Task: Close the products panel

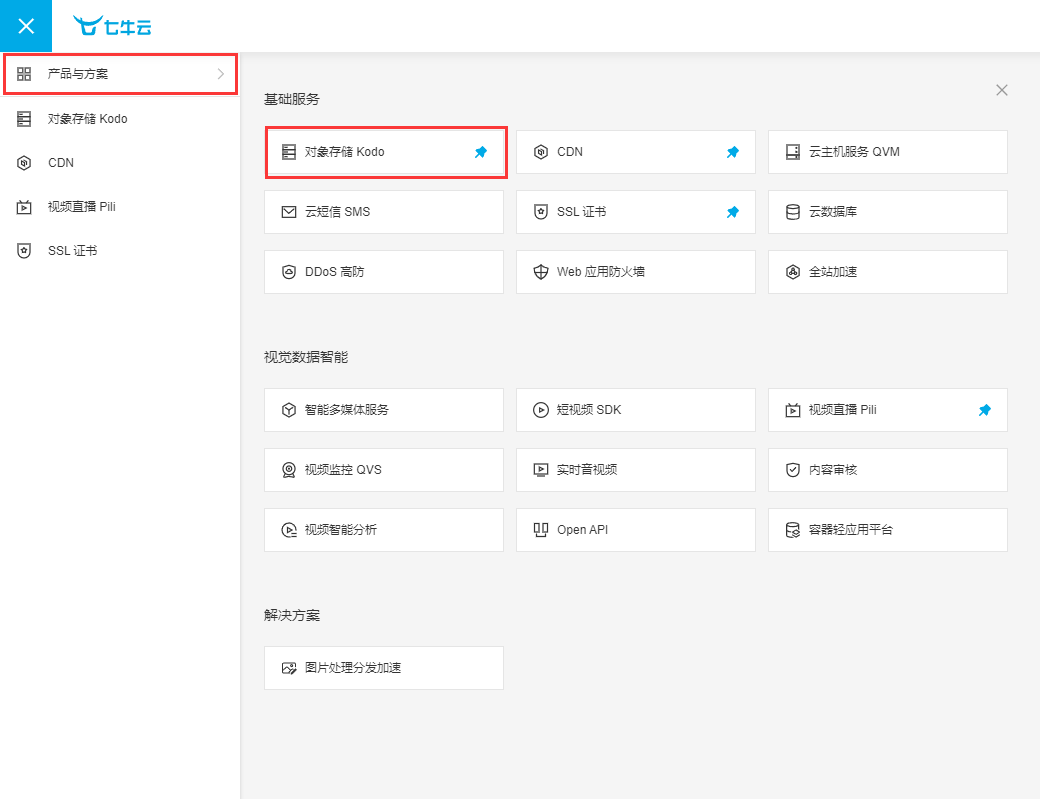Action: [1002, 90]
